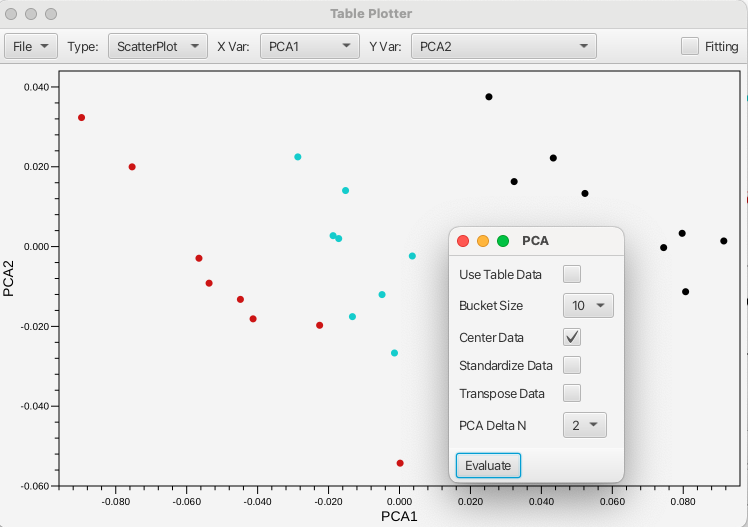Image resolution: width=748 pixels, height=527 pixels.
Task: Click the leftmost red data point
Action: tap(82, 118)
